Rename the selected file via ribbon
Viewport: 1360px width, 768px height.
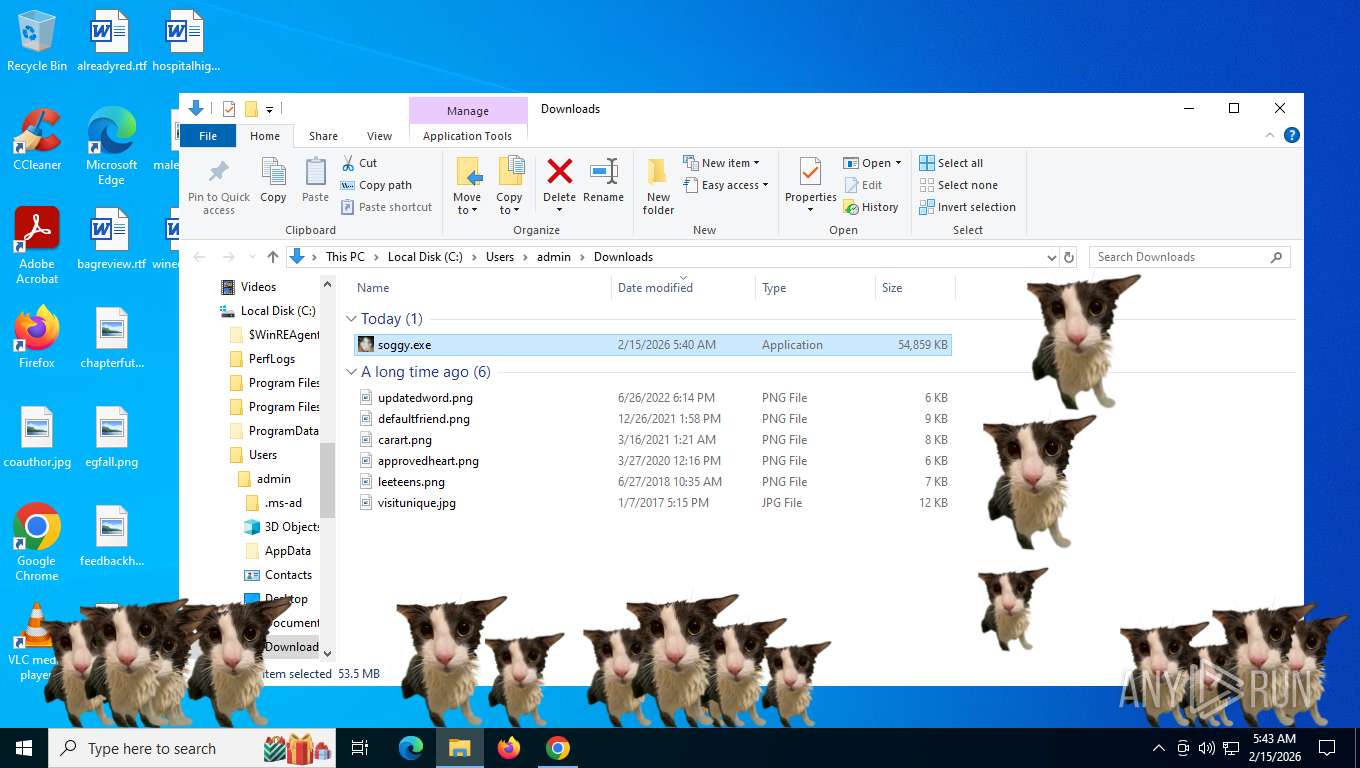click(603, 180)
